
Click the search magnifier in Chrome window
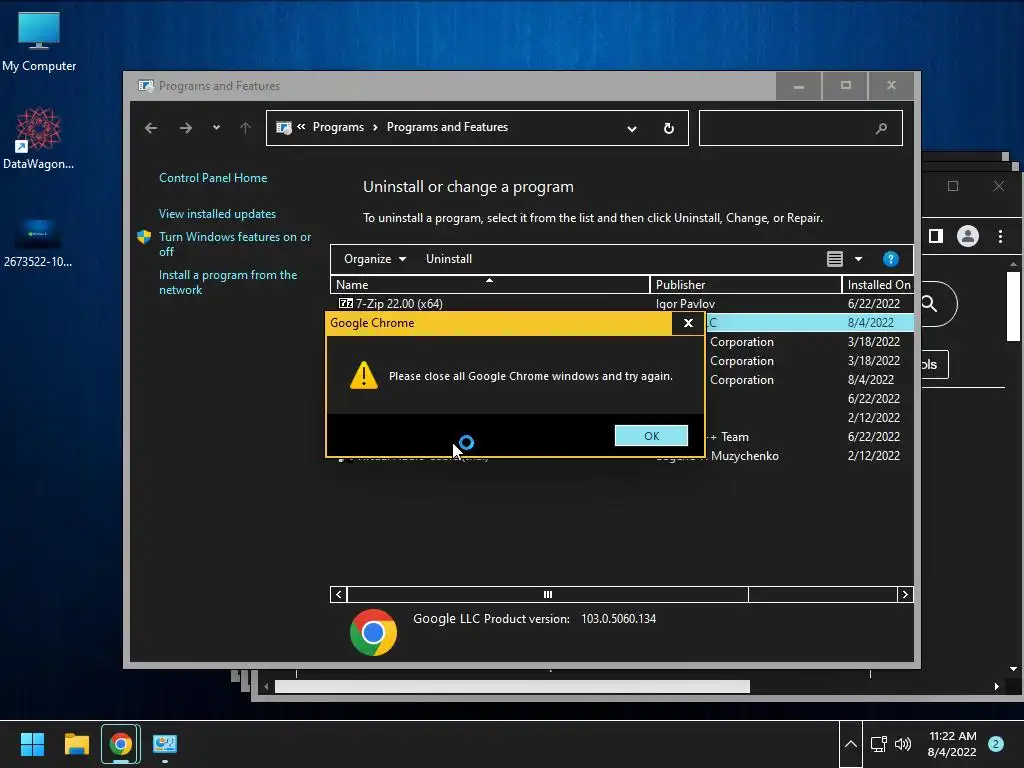point(929,304)
